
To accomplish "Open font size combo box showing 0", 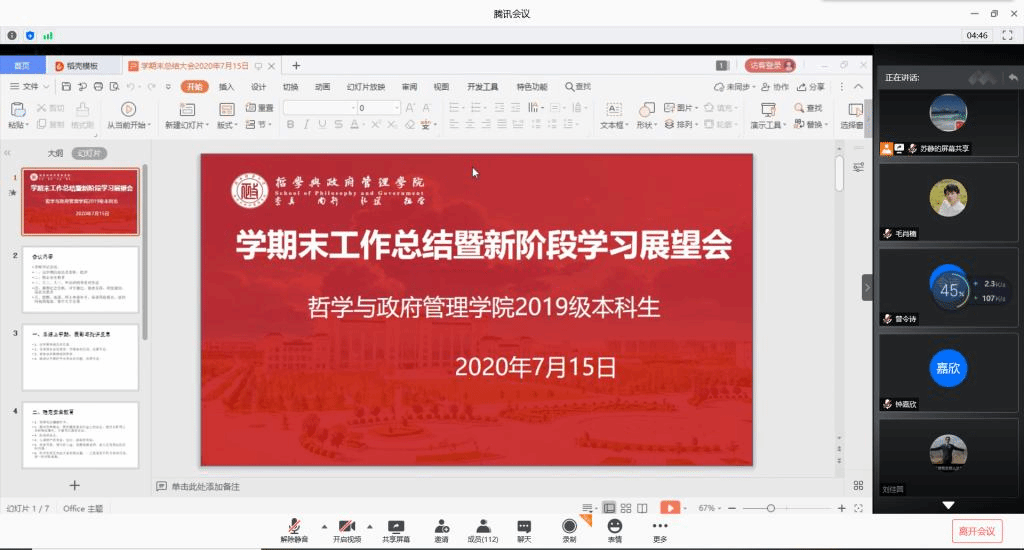I will point(378,108).
